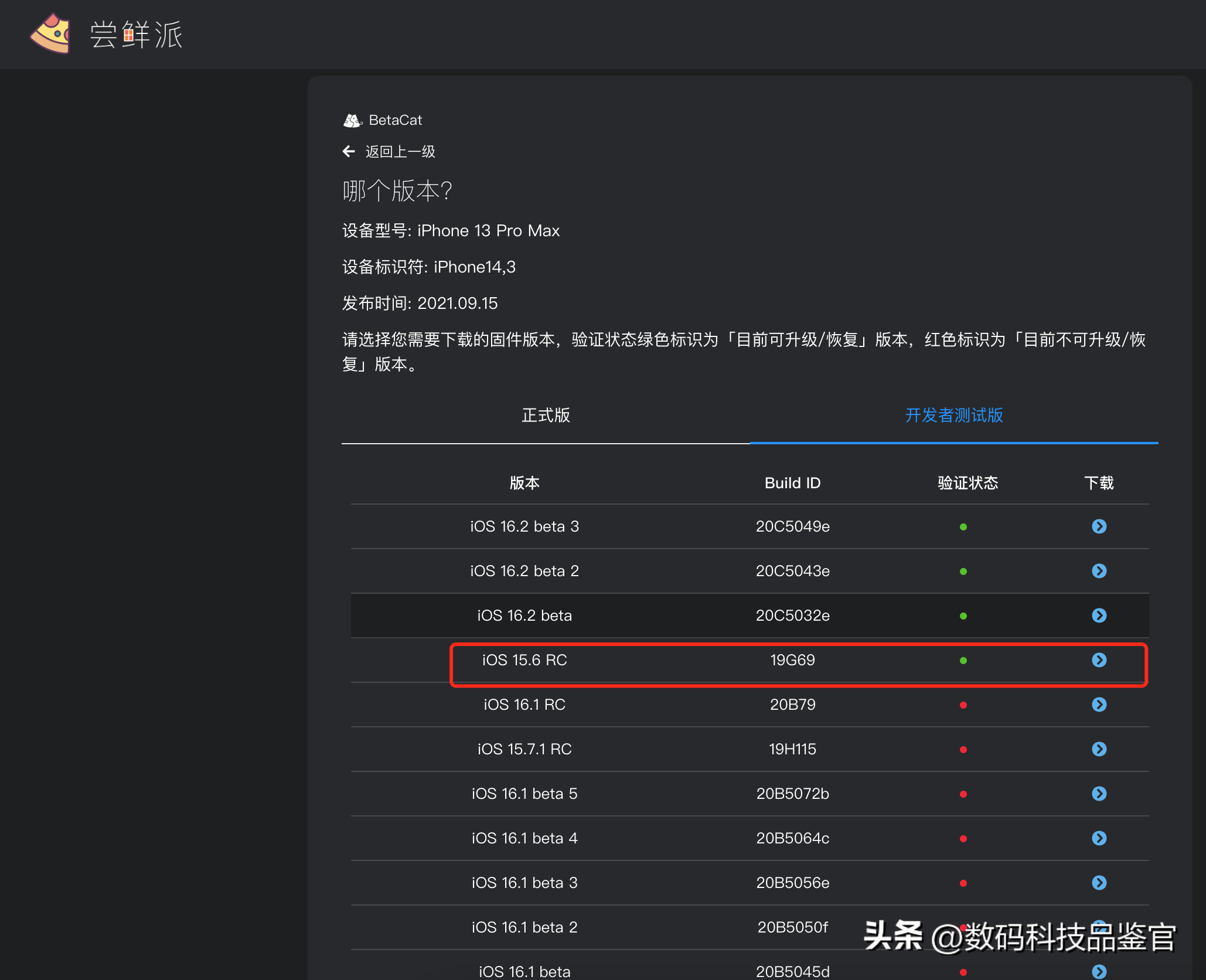
Task: Click the red status indicator for iOS 16.1 beta 3
Action: (963, 883)
